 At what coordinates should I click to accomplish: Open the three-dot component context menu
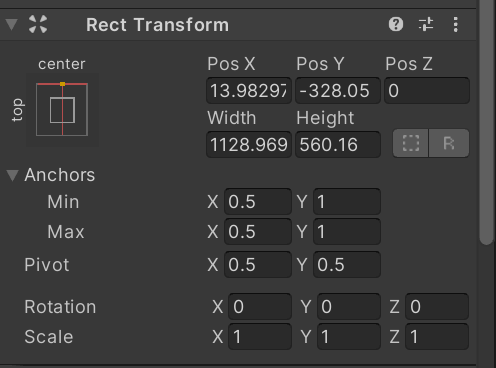click(455, 24)
